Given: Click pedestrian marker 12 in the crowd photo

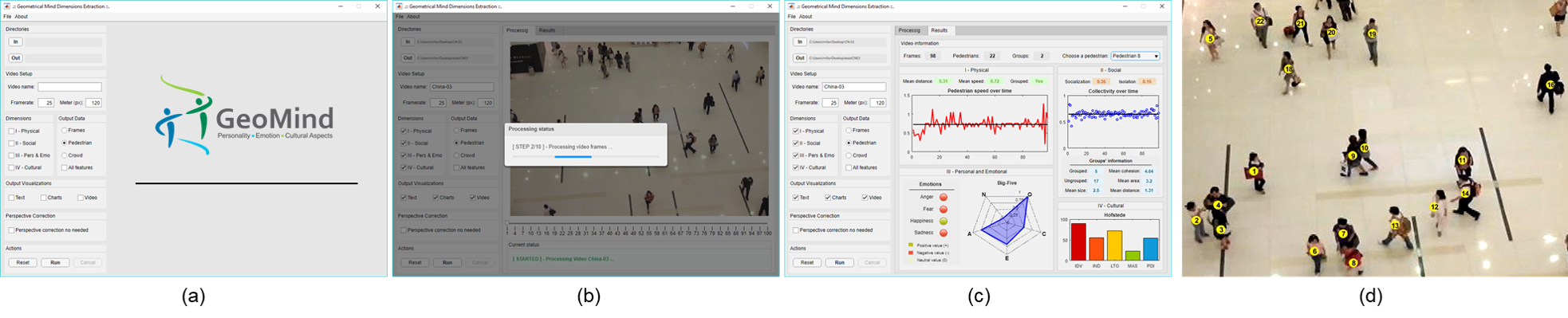Looking at the screenshot, I should point(1434,206).
